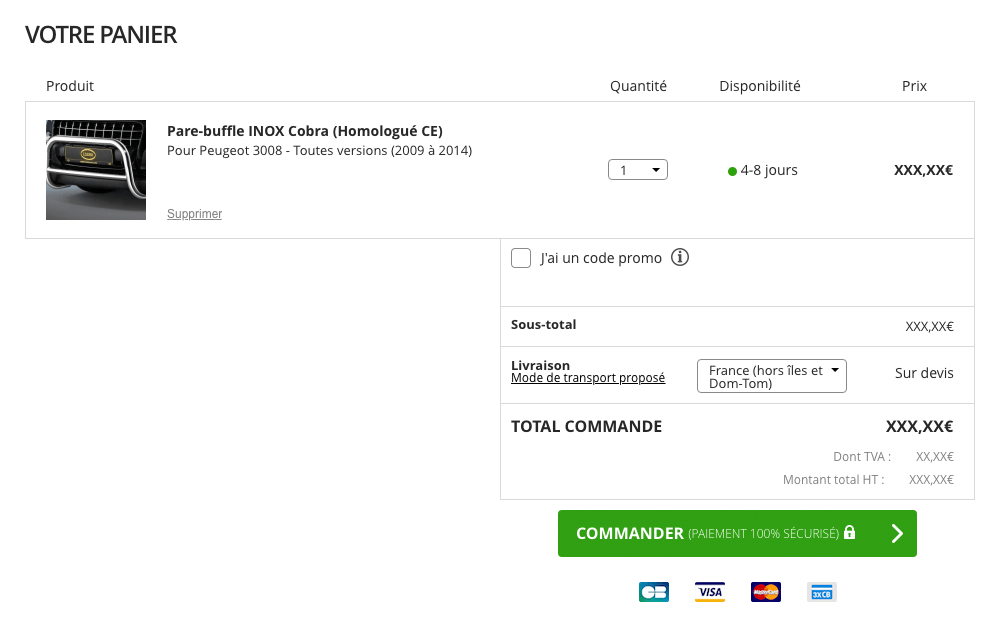Open the delivery country dropdown

tap(772, 376)
